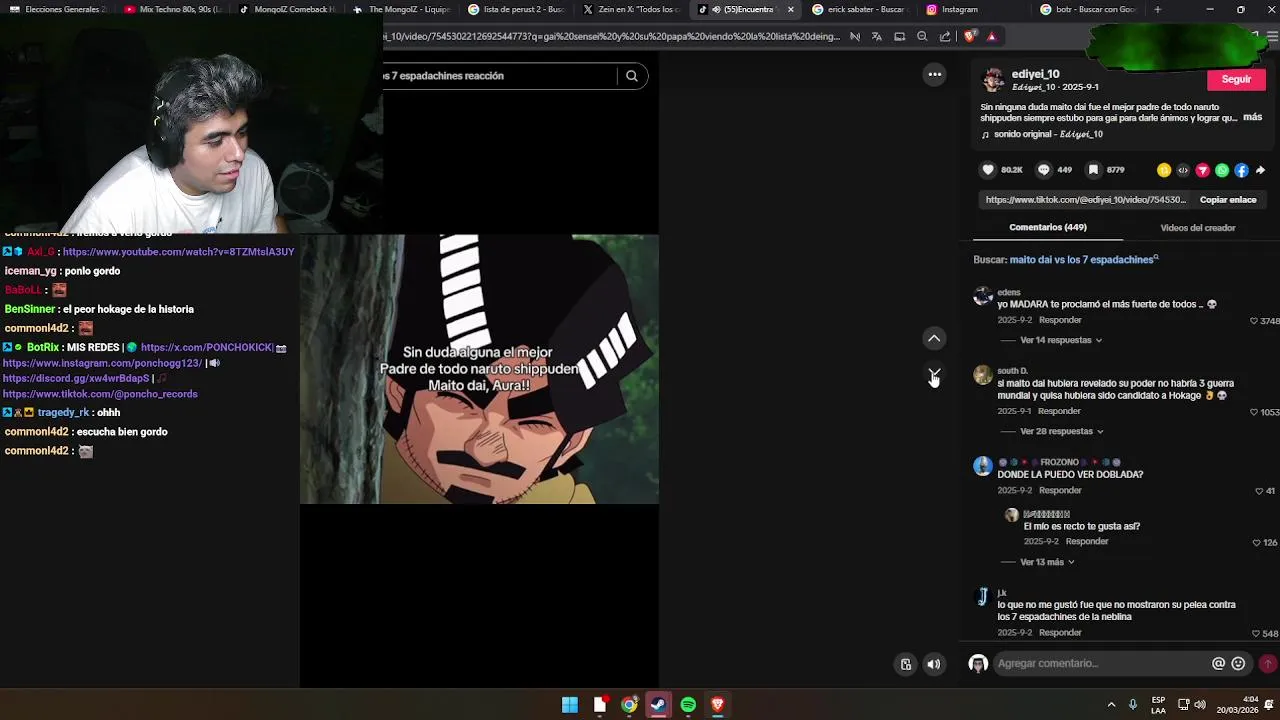Open the x.com/PONCHOKICK link in chat

(207, 347)
